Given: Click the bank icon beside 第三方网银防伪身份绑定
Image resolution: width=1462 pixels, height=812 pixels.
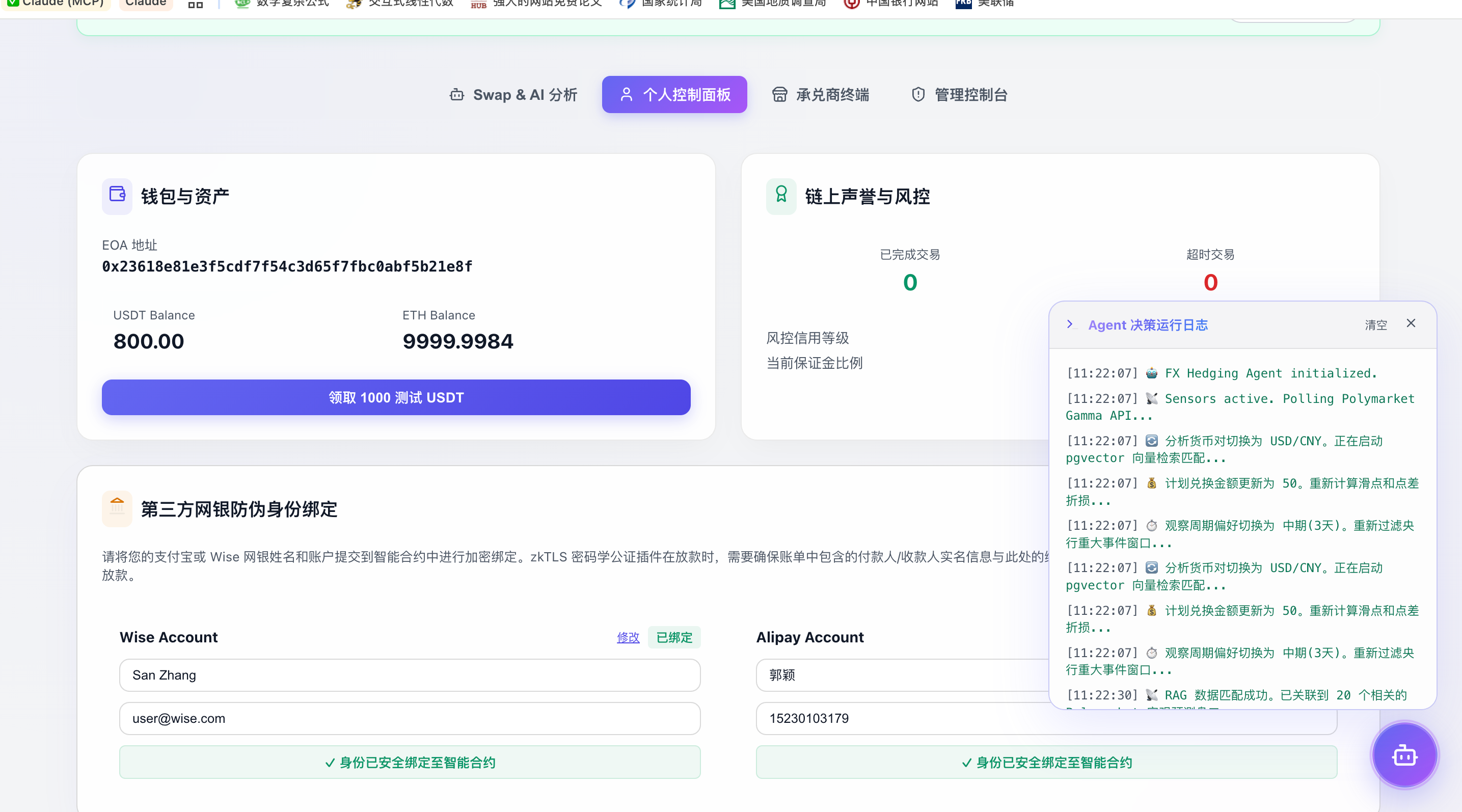Looking at the screenshot, I should point(117,508).
